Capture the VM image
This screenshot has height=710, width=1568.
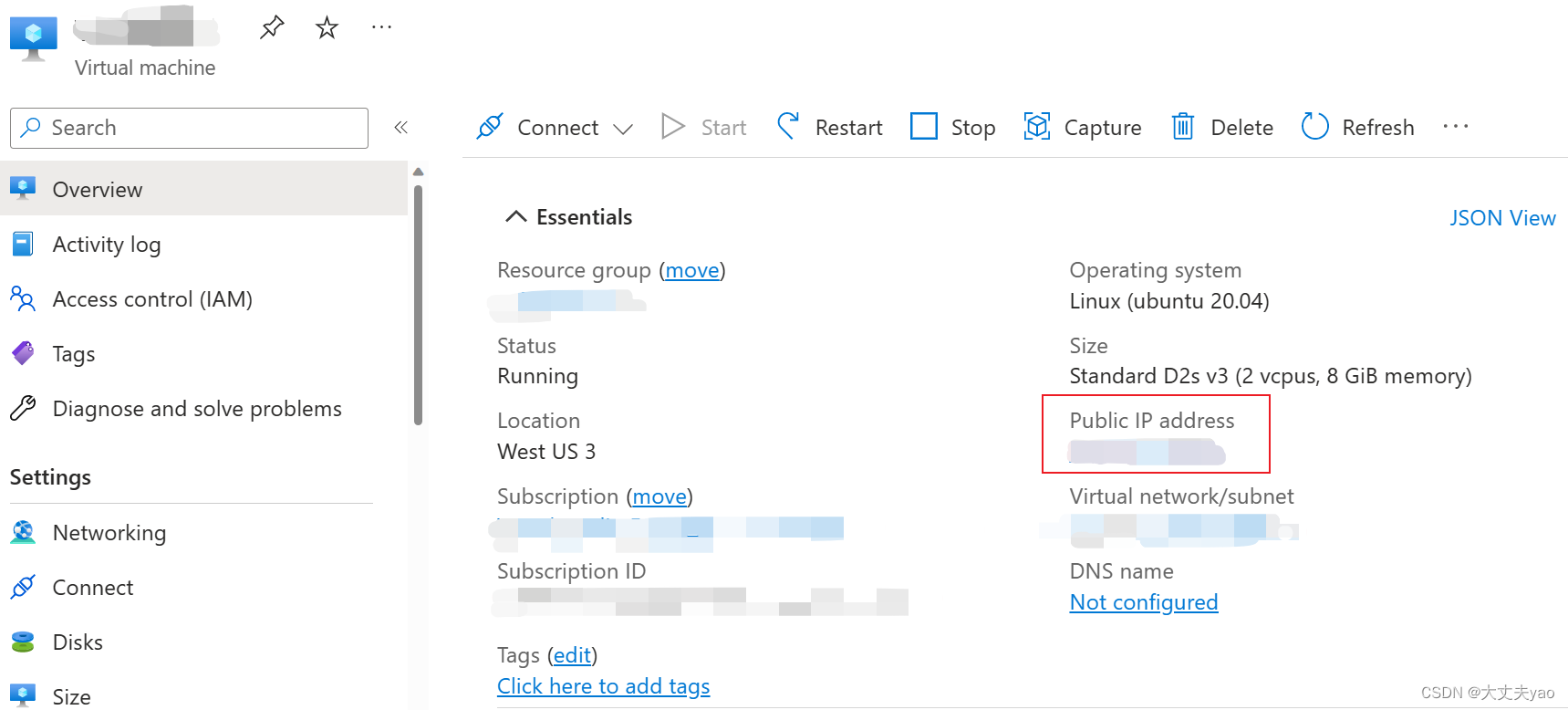1083,127
